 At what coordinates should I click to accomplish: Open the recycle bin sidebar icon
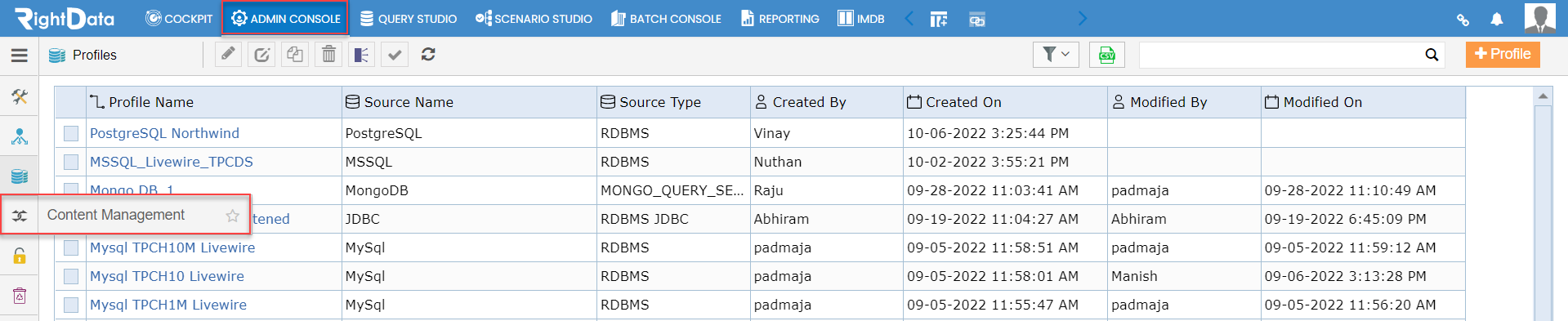pyautogui.click(x=20, y=296)
